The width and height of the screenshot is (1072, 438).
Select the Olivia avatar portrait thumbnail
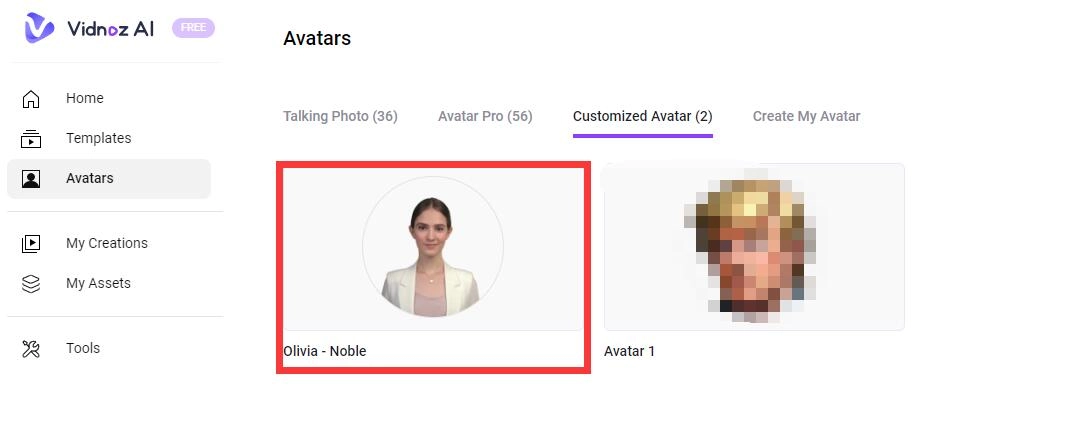432,247
